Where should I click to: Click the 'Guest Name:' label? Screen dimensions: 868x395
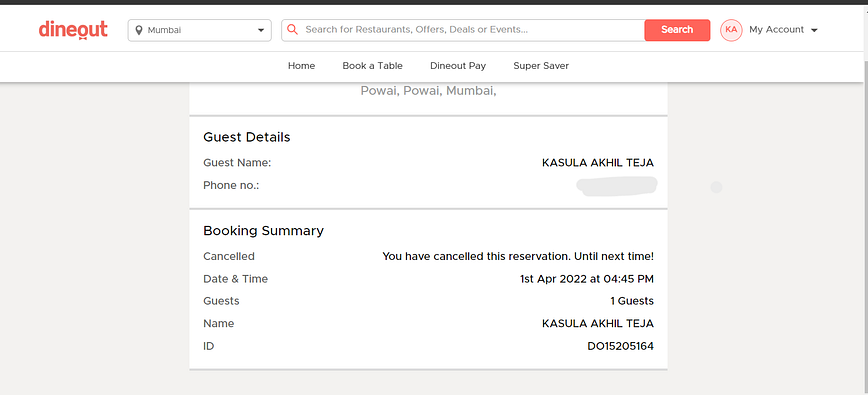237,163
